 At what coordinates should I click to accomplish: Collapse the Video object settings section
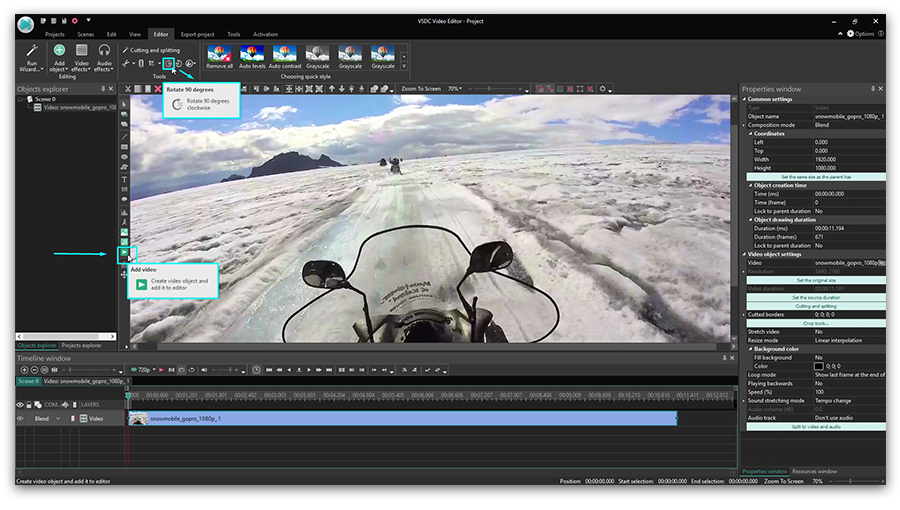pos(744,254)
